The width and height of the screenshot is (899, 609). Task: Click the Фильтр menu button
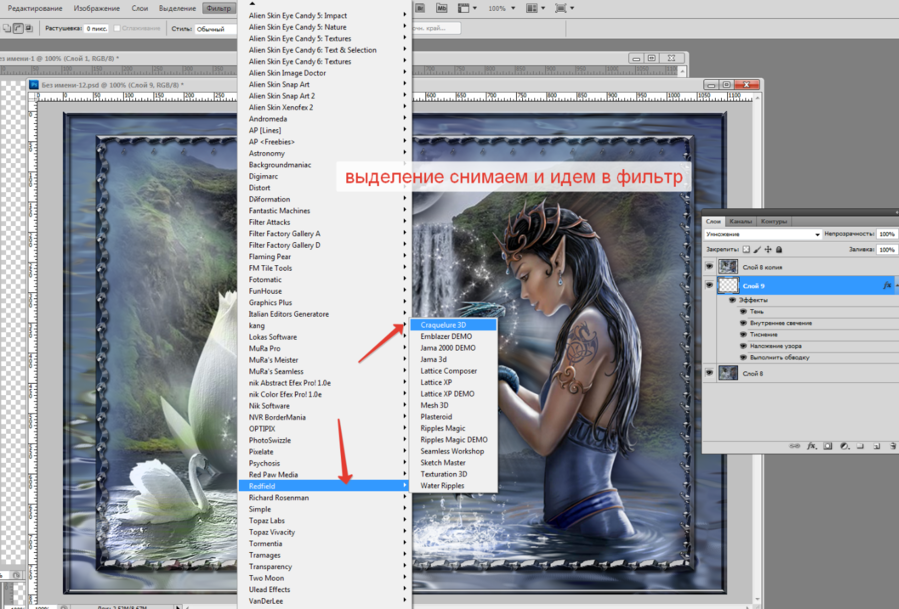tap(219, 8)
